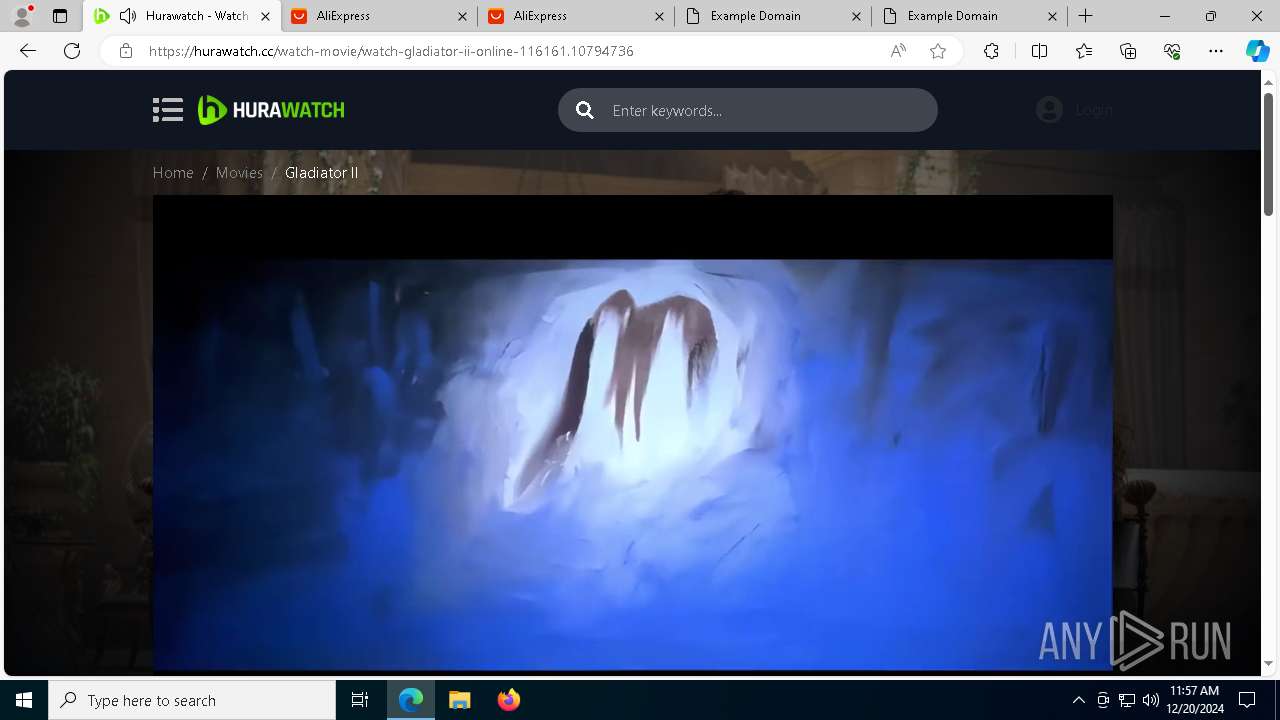
Task: Go to Home breadcrumb
Action: click(x=173, y=173)
